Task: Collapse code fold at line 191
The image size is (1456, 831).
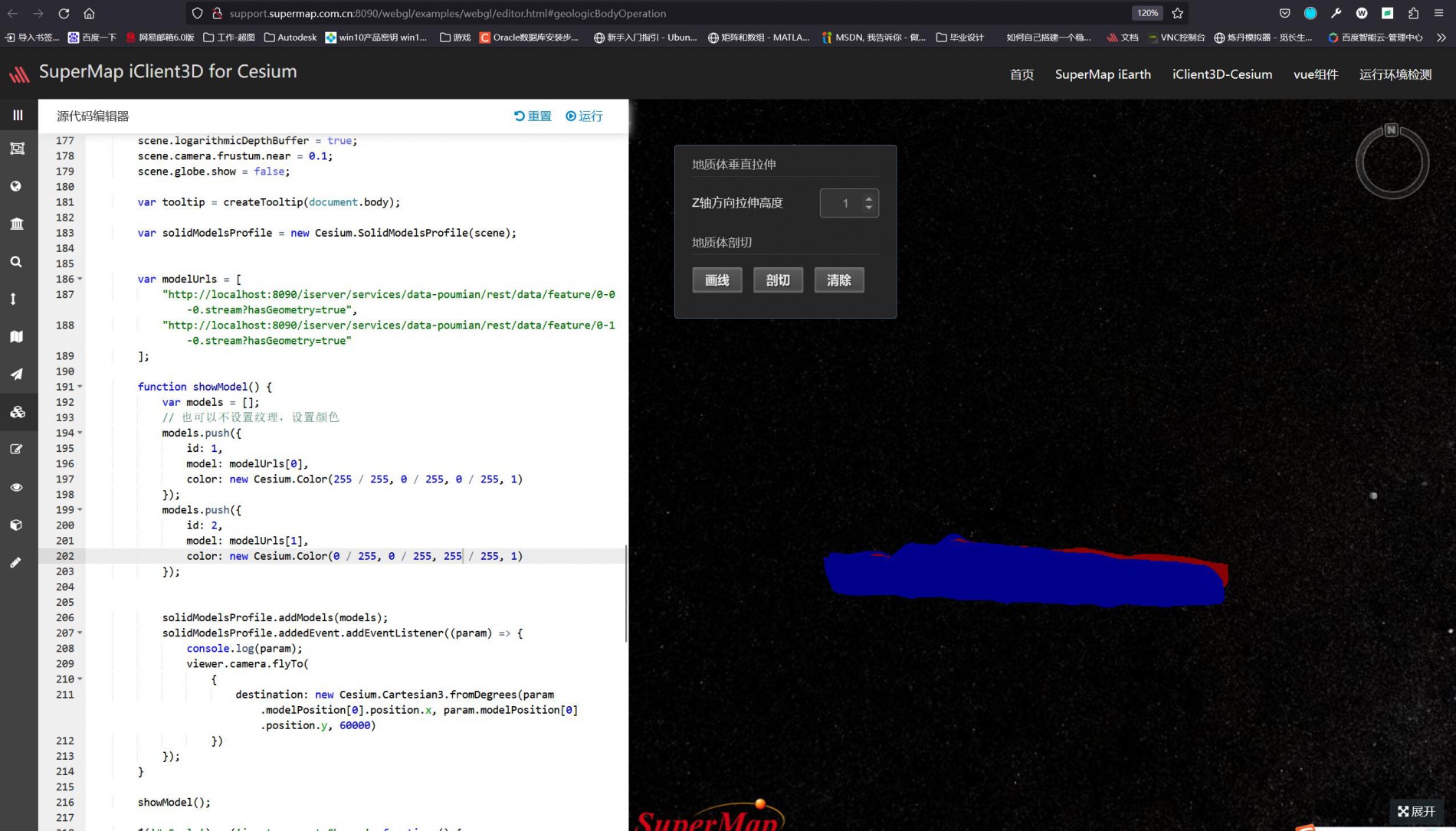Action: (x=80, y=387)
